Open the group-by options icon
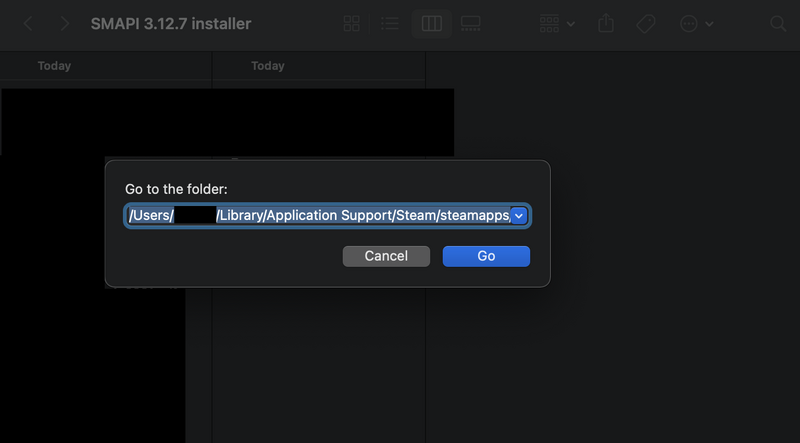The width and height of the screenshot is (800, 443). tap(557, 23)
